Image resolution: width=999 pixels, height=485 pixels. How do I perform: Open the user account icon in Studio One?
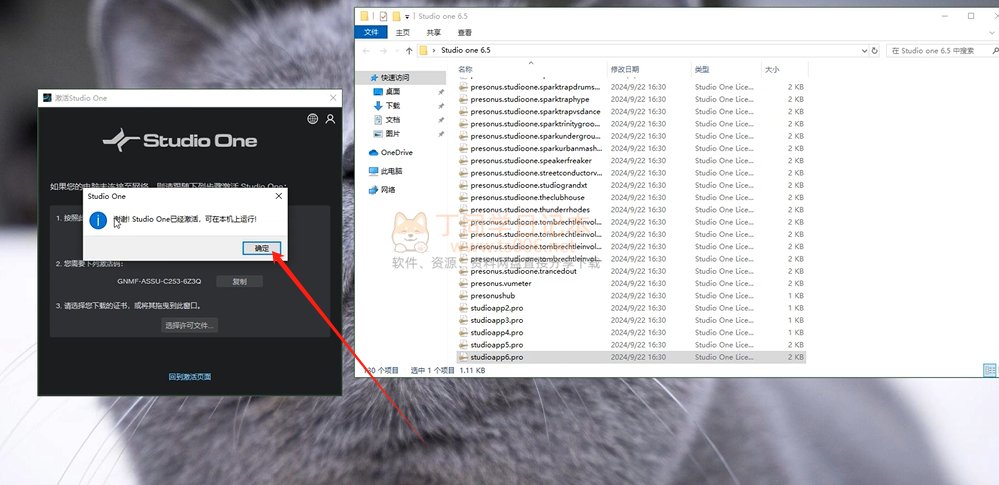pos(330,119)
